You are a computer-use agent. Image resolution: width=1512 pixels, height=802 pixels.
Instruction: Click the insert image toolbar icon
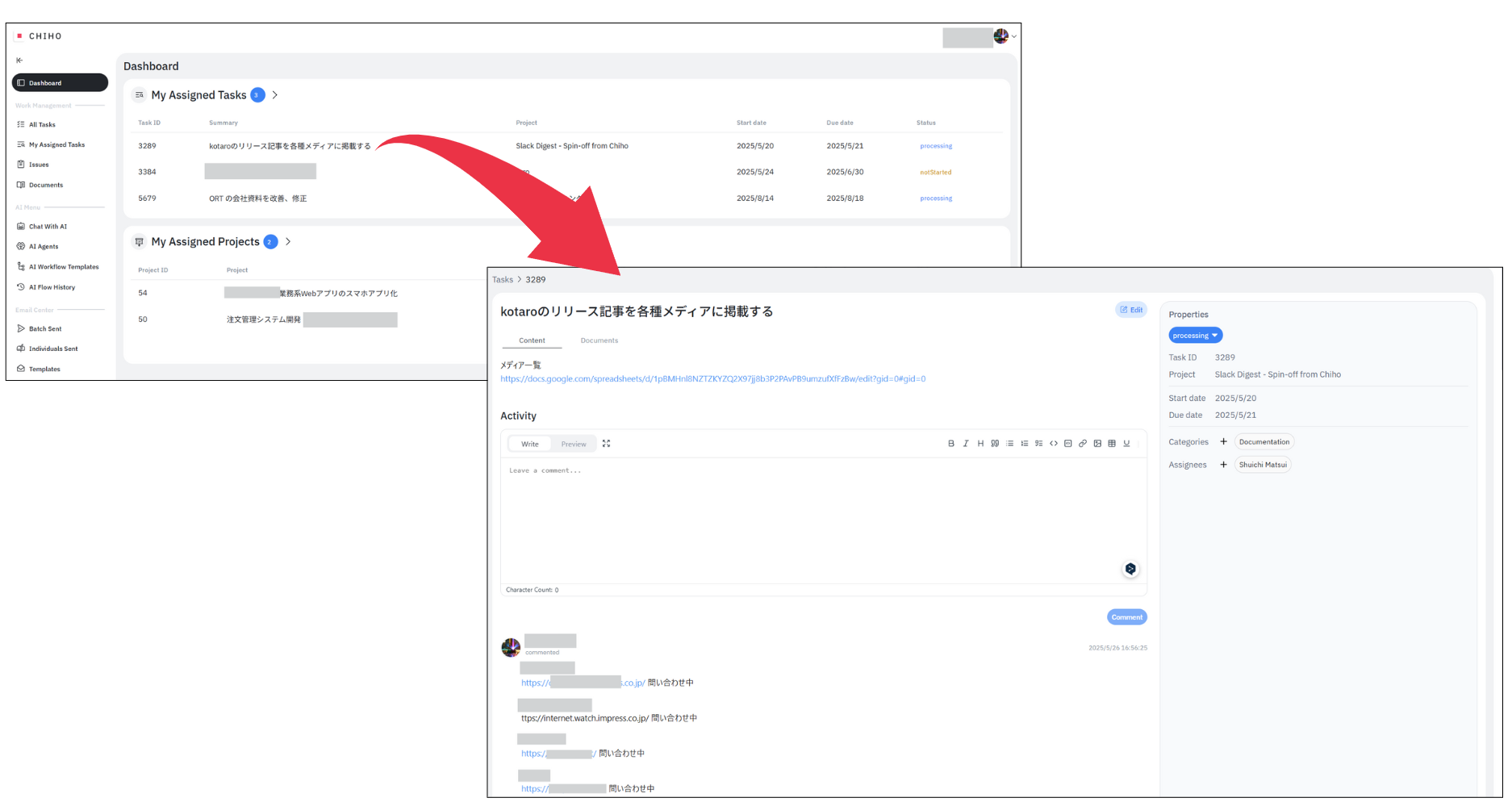pyautogui.click(x=1097, y=444)
